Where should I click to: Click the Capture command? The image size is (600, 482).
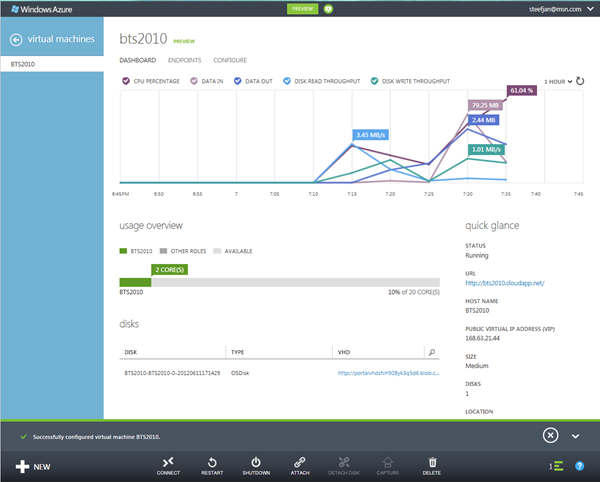click(388, 466)
